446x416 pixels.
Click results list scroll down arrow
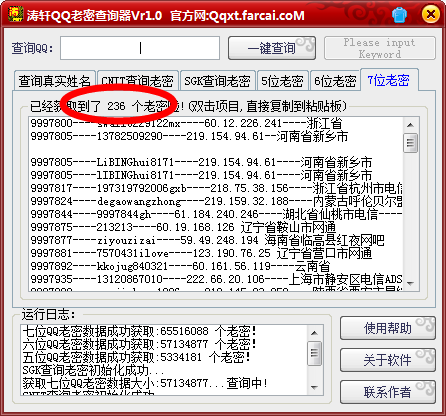(x=410, y=284)
